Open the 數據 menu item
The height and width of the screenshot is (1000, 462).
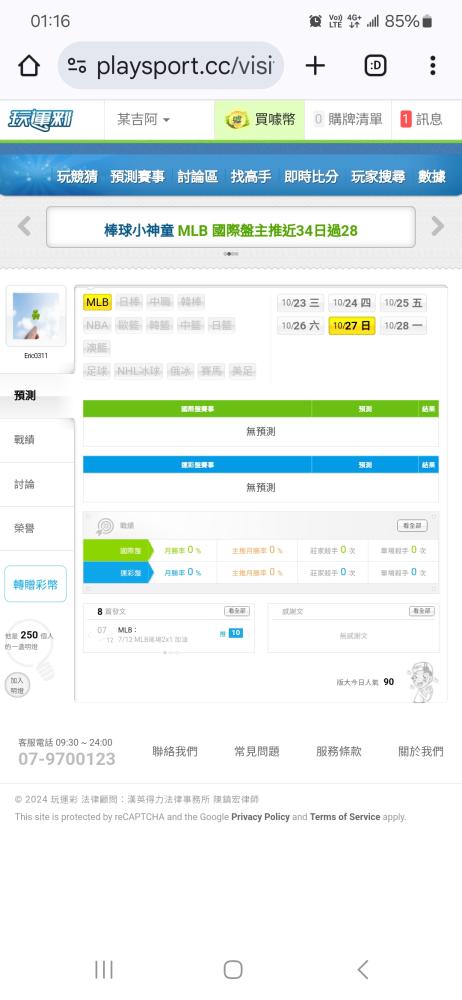click(431, 177)
